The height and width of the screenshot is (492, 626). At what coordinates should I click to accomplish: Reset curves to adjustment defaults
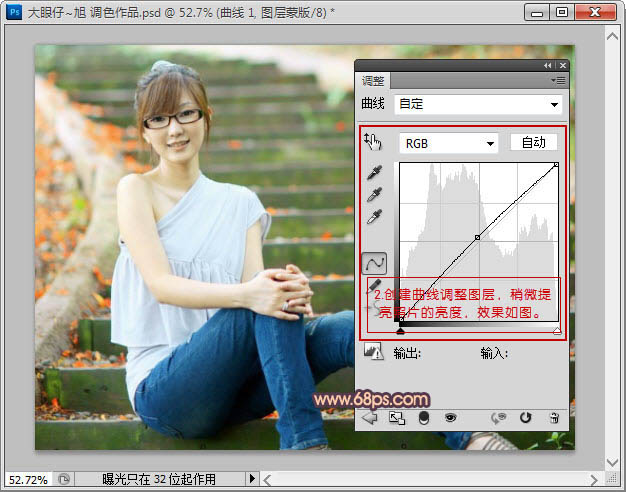527,418
